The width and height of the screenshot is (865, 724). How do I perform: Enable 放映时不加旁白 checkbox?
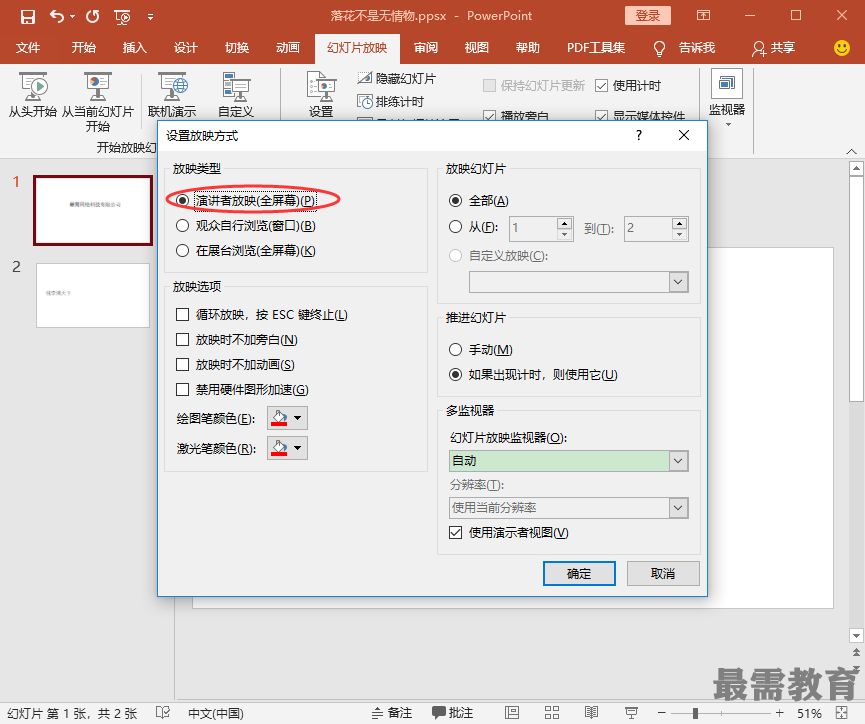pos(182,339)
